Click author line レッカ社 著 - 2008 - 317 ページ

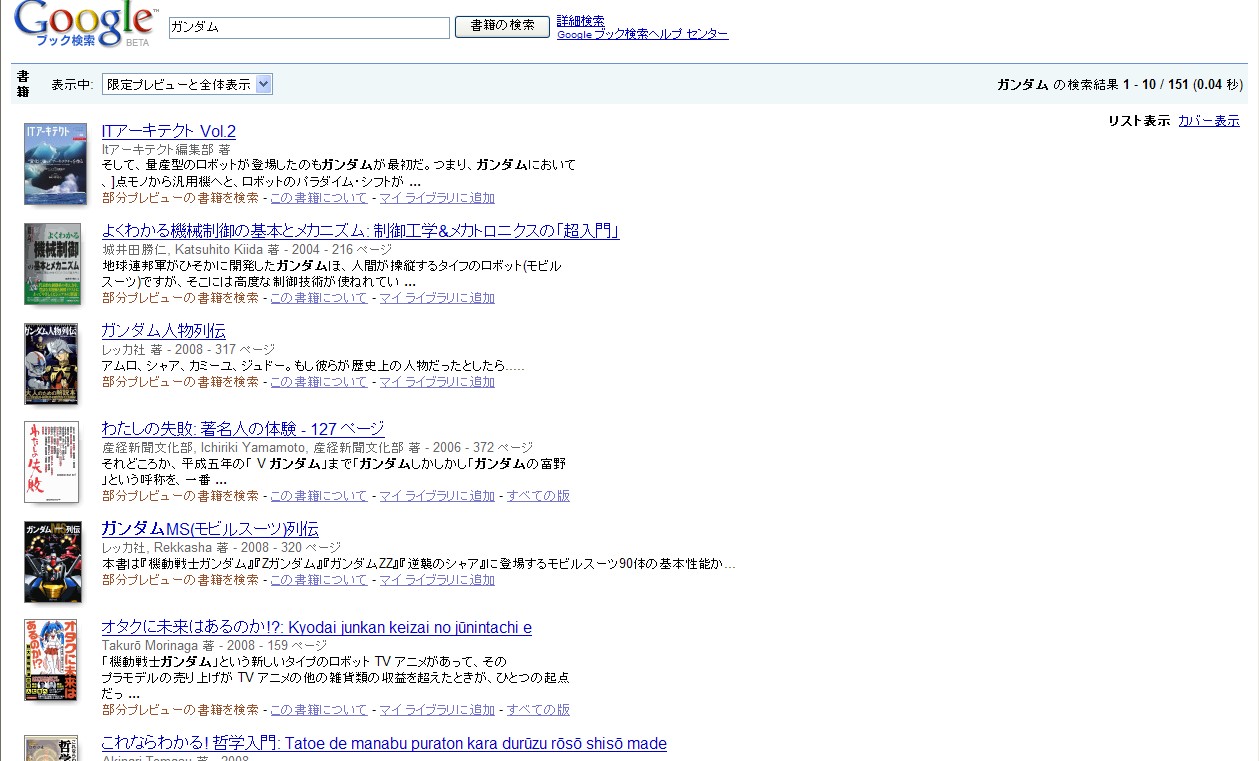(188, 350)
